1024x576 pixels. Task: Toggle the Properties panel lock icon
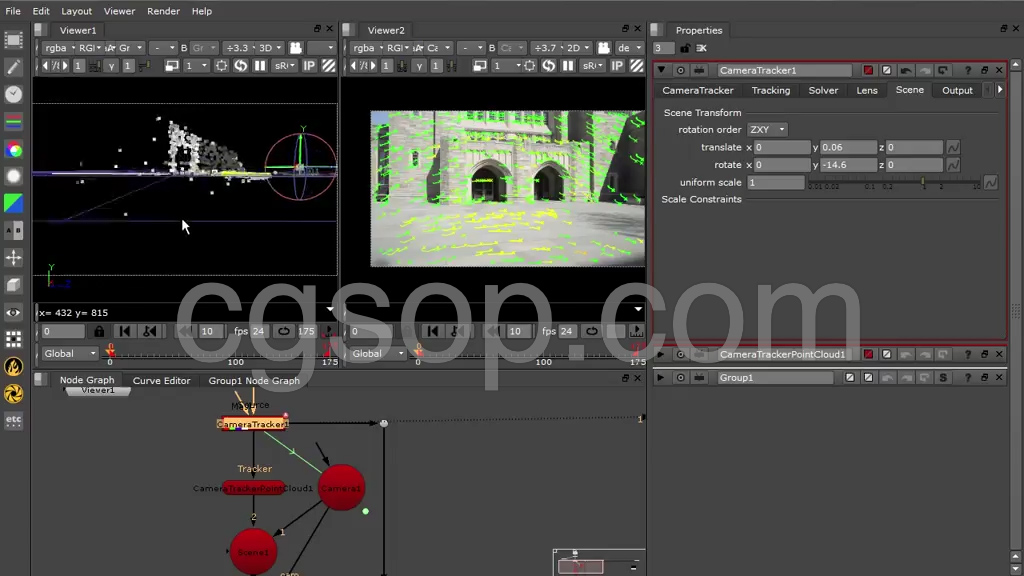pos(684,48)
